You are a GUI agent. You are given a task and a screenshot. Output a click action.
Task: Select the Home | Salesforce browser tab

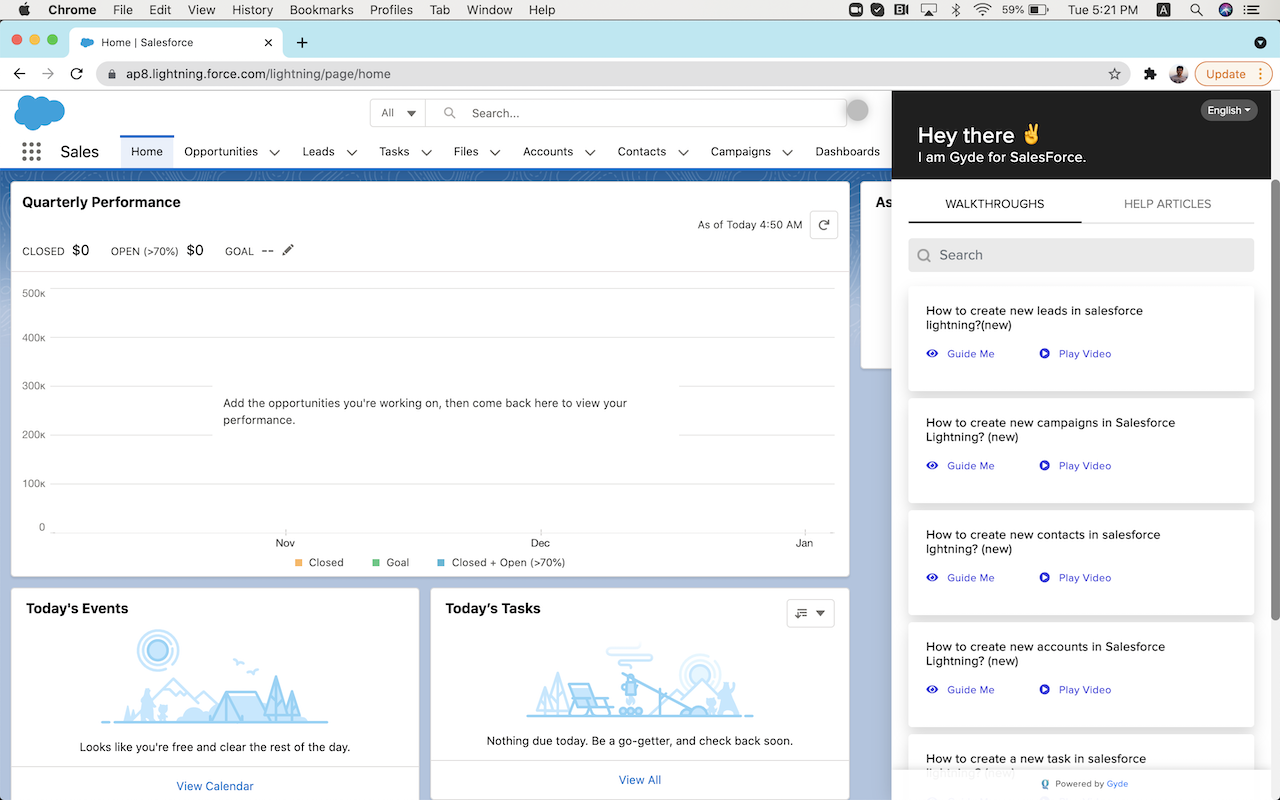pos(175,42)
